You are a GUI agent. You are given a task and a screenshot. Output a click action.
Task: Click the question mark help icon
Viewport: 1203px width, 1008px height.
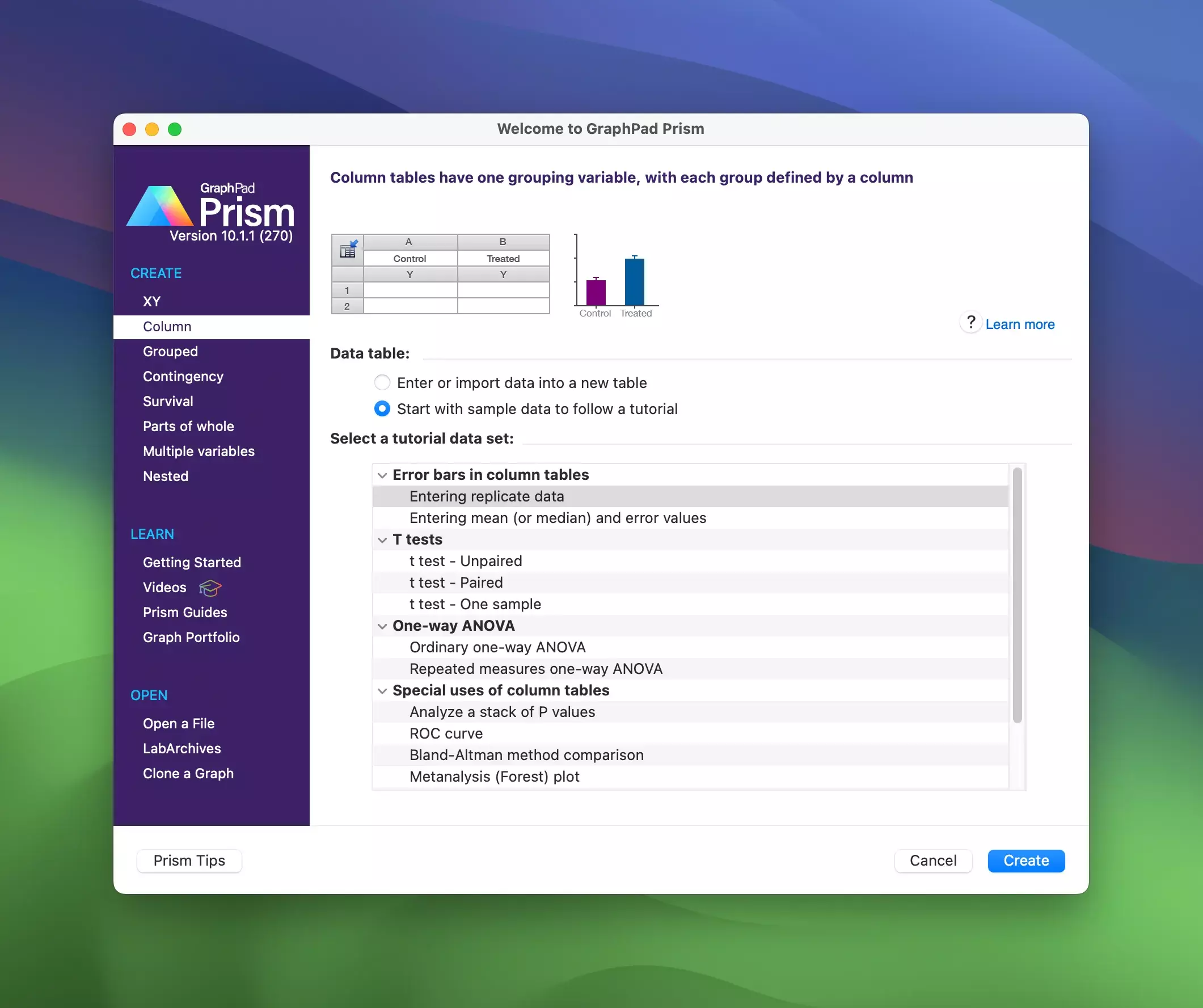[x=970, y=323]
